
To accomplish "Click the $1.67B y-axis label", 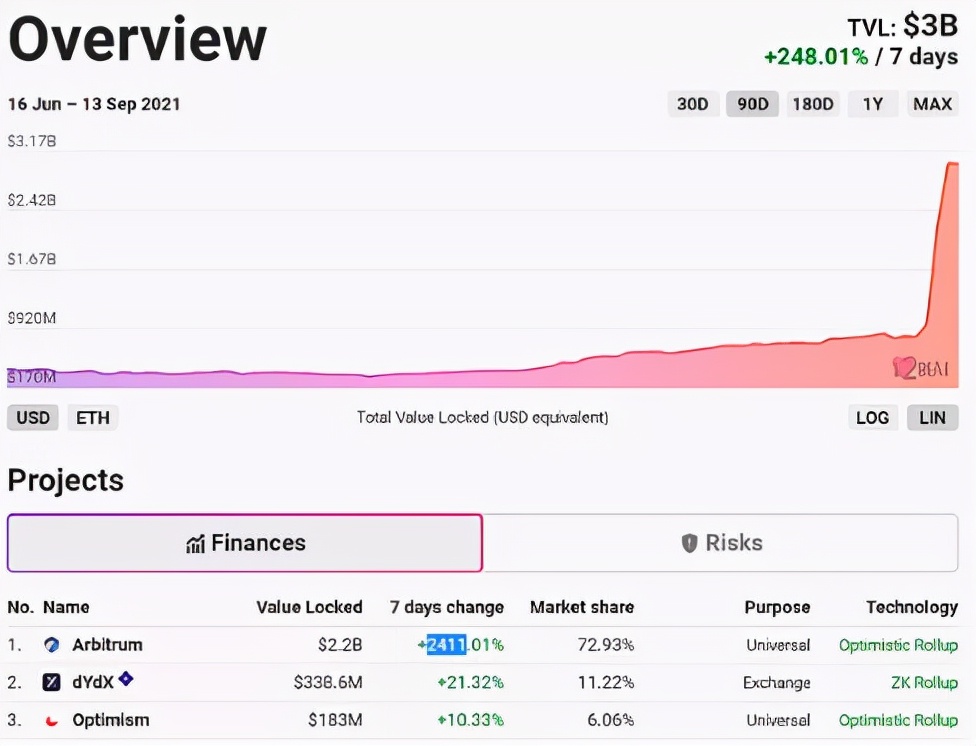I will click(x=32, y=258).
